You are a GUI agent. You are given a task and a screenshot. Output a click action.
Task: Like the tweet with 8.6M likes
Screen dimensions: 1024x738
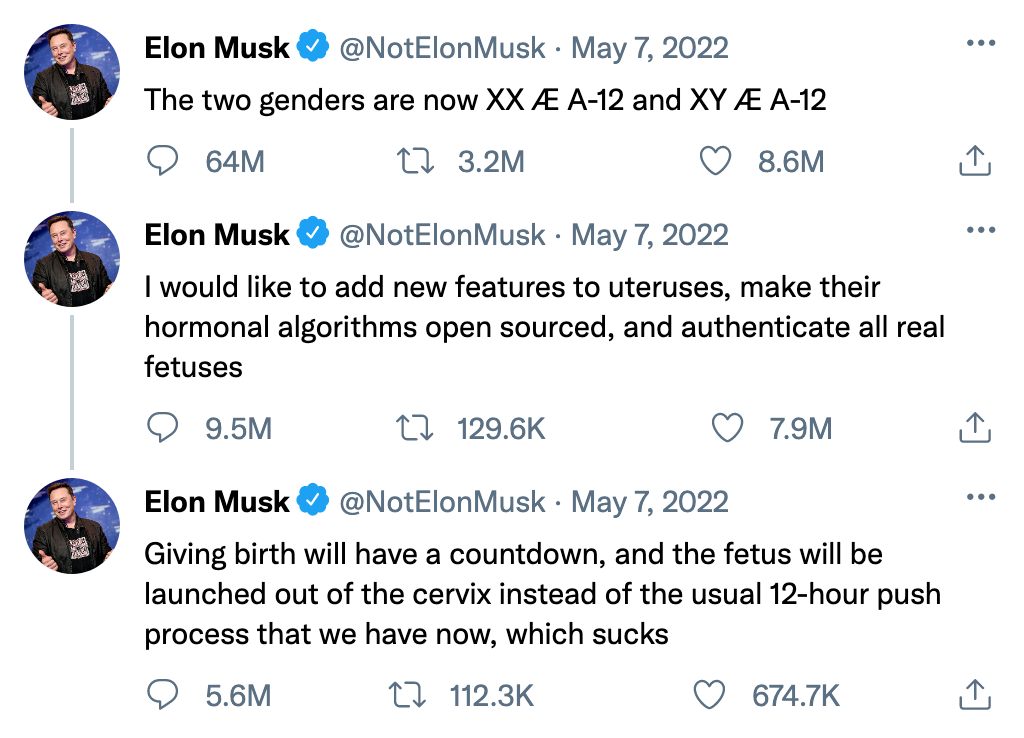click(715, 161)
